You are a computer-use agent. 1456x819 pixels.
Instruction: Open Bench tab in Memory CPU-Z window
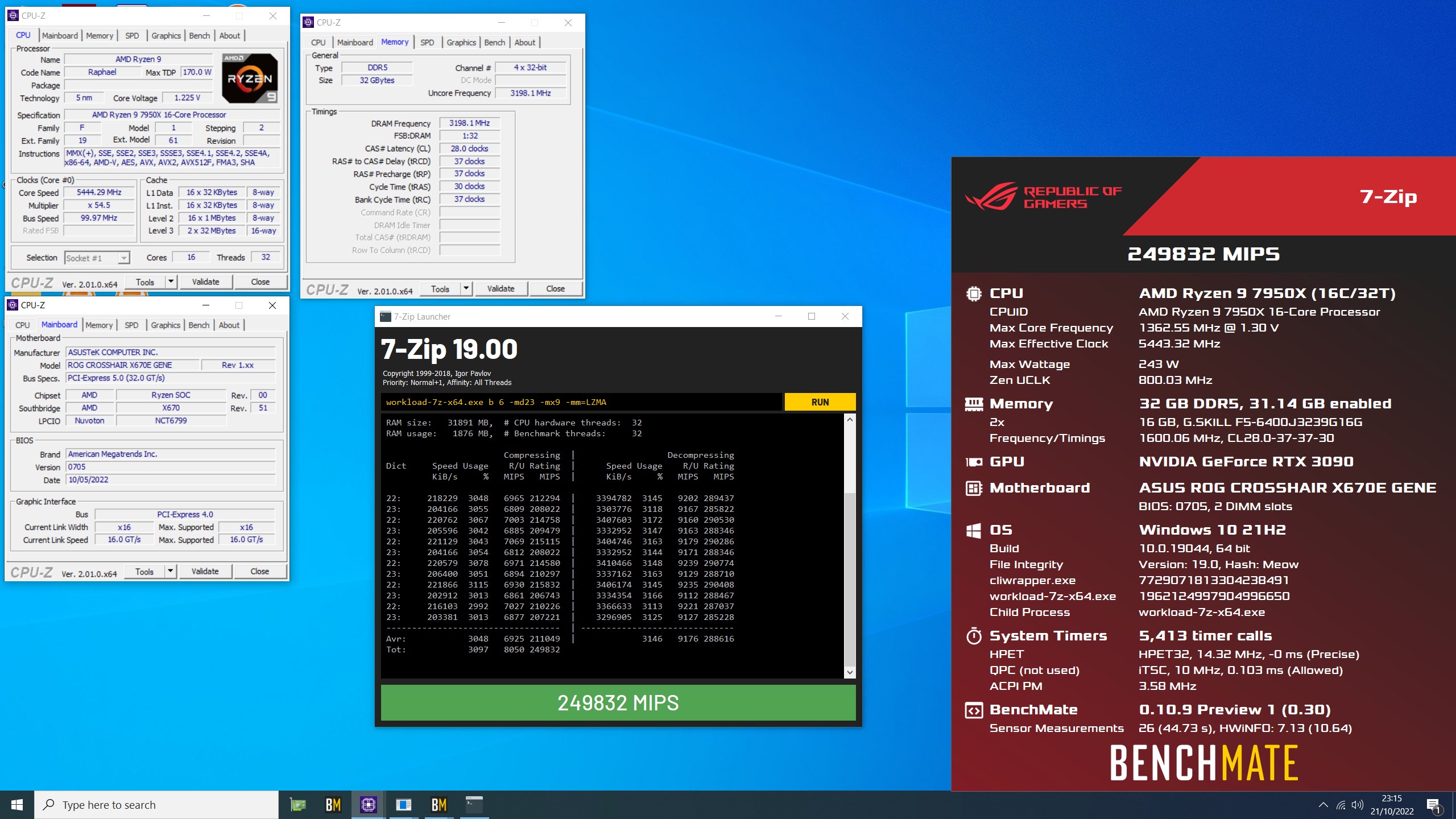pos(495,43)
